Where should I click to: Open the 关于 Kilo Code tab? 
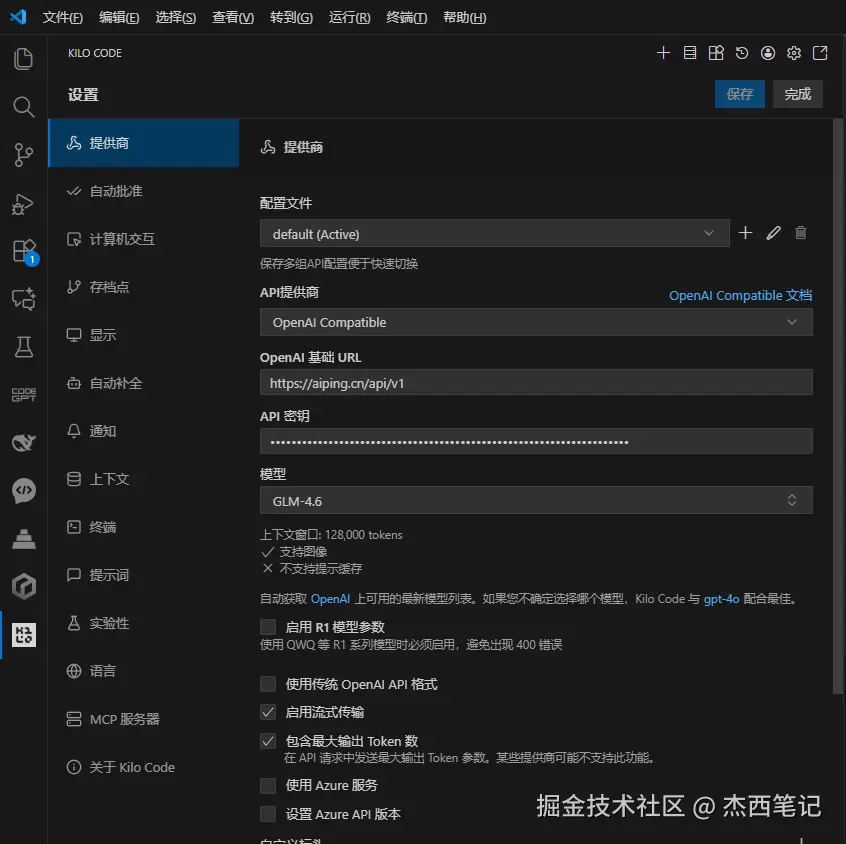pos(144,767)
